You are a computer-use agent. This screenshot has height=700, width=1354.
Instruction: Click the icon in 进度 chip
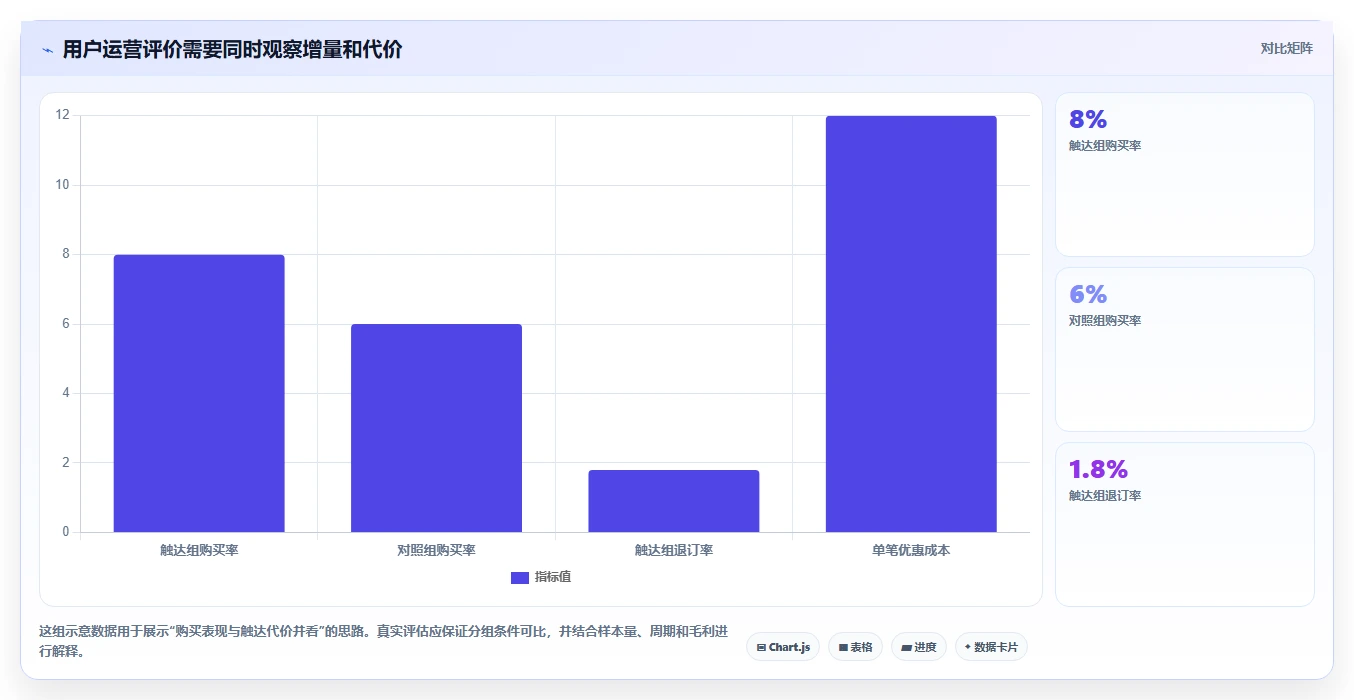[906, 648]
